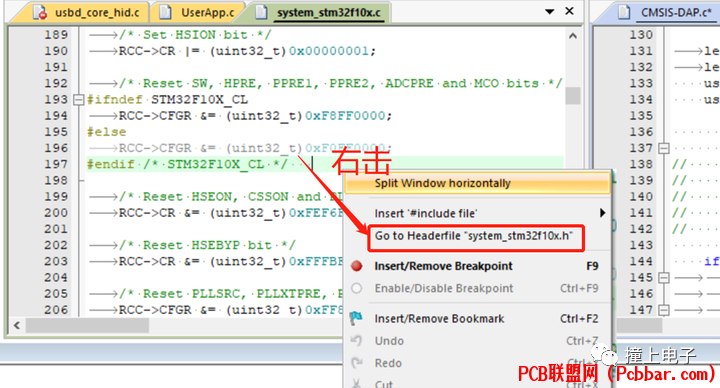Click UserApp.c file icon
Viewport: 720px width, 388px height.
point(165,12)
